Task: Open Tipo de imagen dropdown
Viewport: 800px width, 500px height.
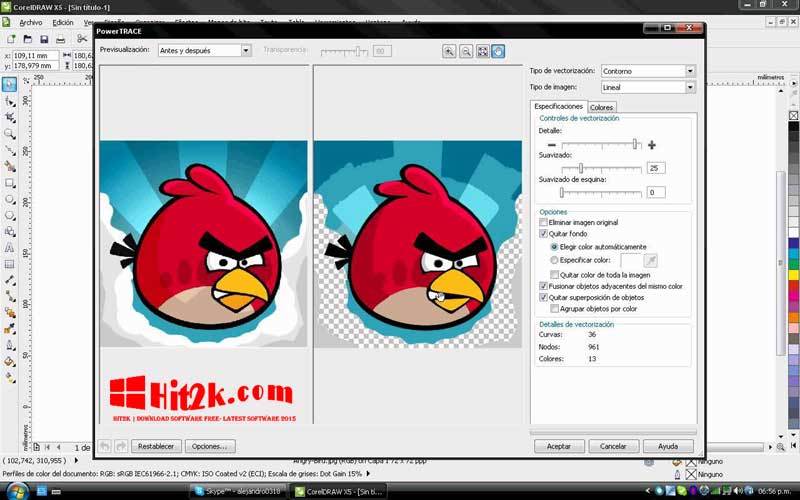Action: pos(690,87)
